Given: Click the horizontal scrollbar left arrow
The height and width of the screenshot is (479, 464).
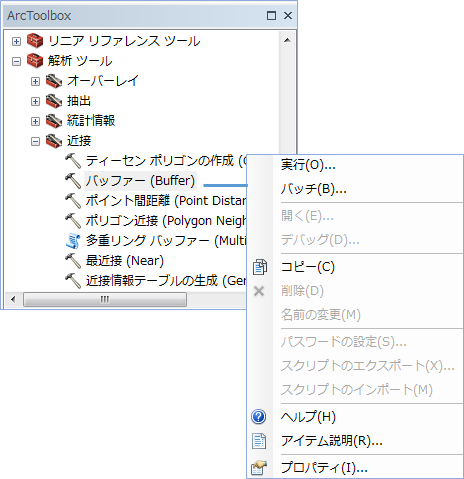Looking at the screenshot, I should 13,299.
